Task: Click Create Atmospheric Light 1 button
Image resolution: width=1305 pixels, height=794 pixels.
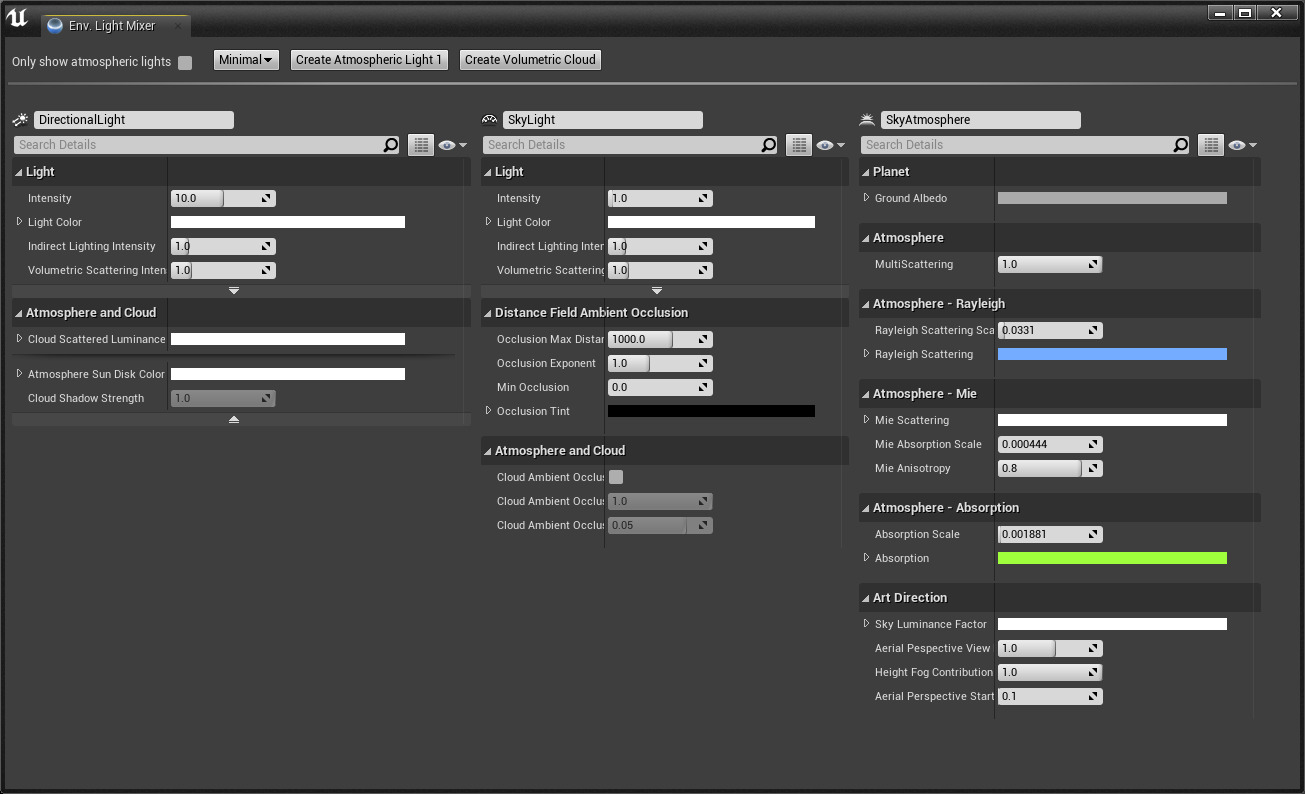Action: pos(369,60)
